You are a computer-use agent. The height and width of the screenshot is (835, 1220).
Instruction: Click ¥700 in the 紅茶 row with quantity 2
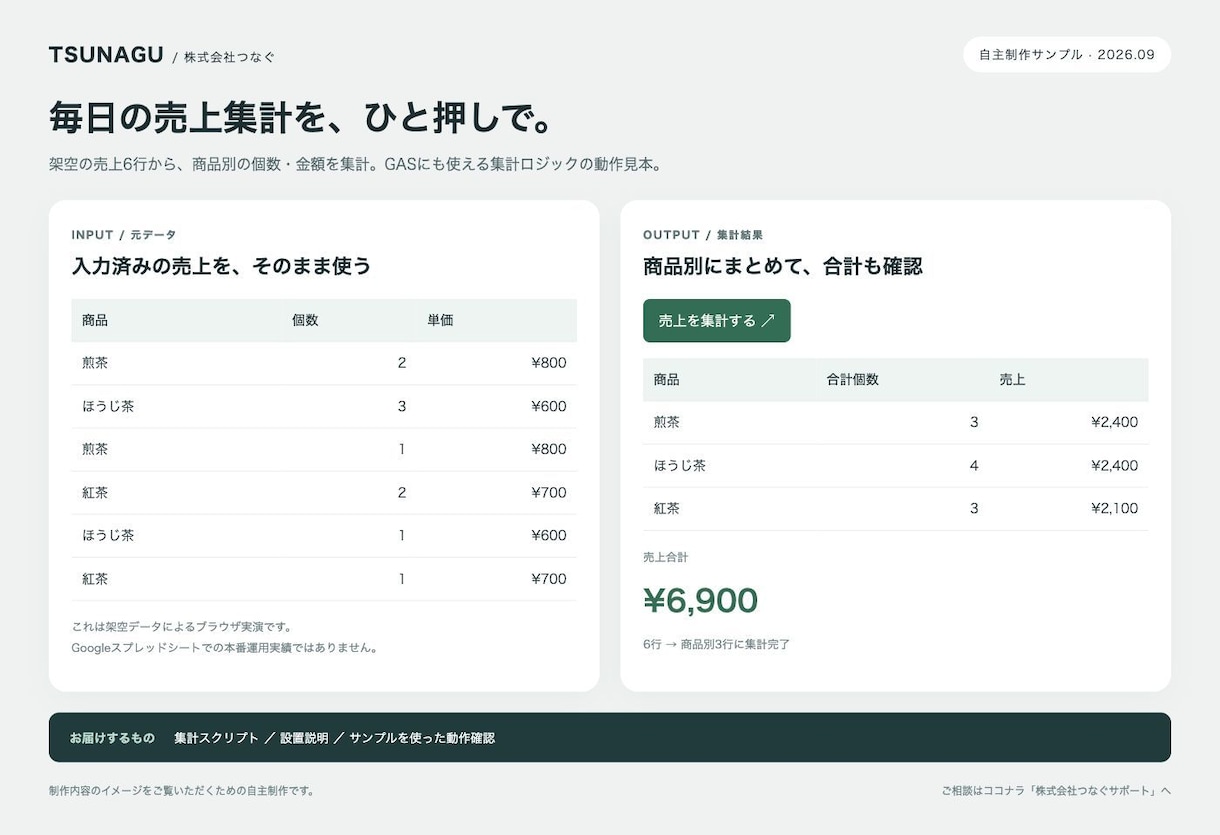click(x=549, y=492)
